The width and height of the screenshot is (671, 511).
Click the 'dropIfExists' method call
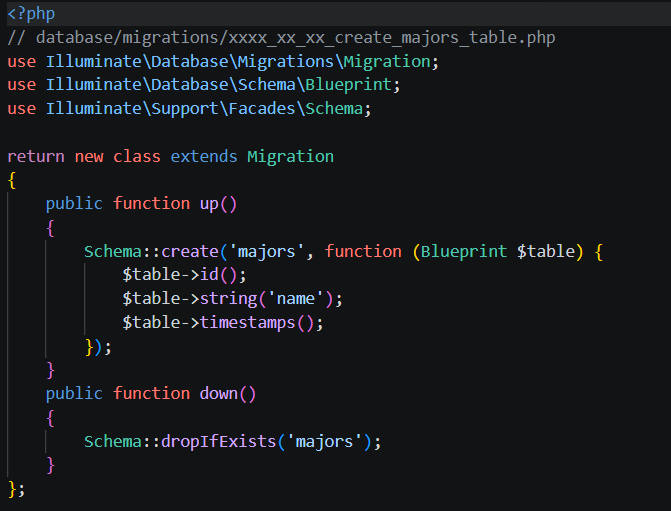(x=219, y=441)
